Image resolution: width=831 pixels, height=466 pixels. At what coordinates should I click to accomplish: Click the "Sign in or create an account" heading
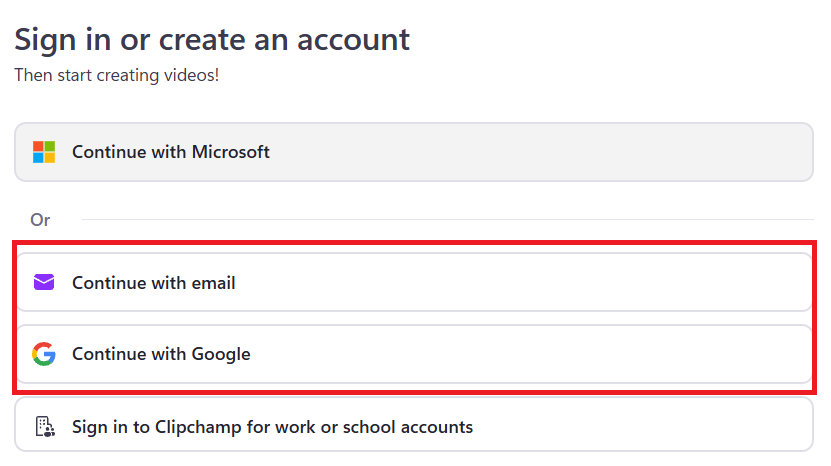pyautogui.click(x=212, y=40)
